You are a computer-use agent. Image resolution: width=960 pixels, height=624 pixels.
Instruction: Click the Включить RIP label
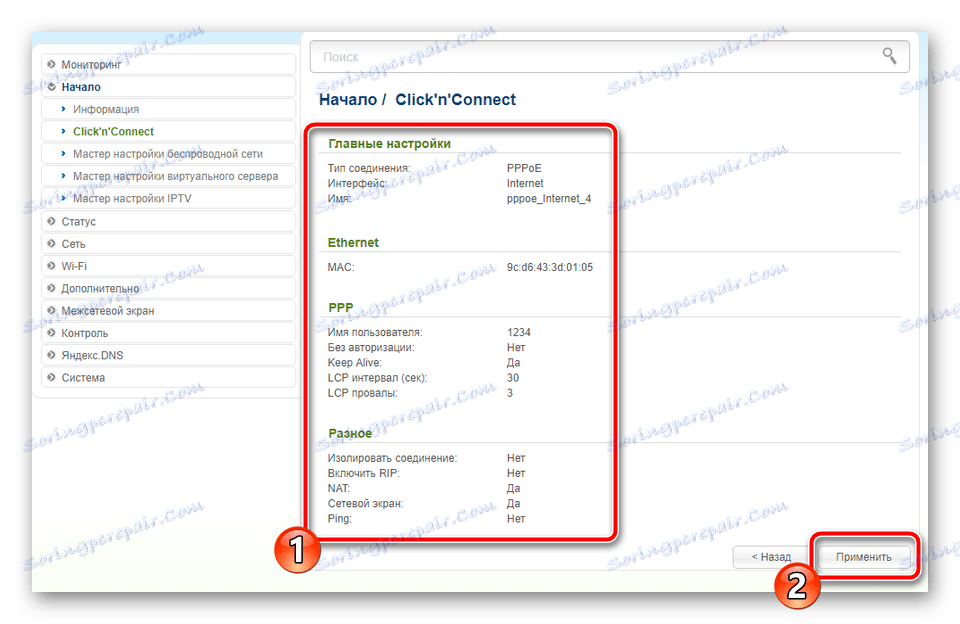[x=364, y=473]
